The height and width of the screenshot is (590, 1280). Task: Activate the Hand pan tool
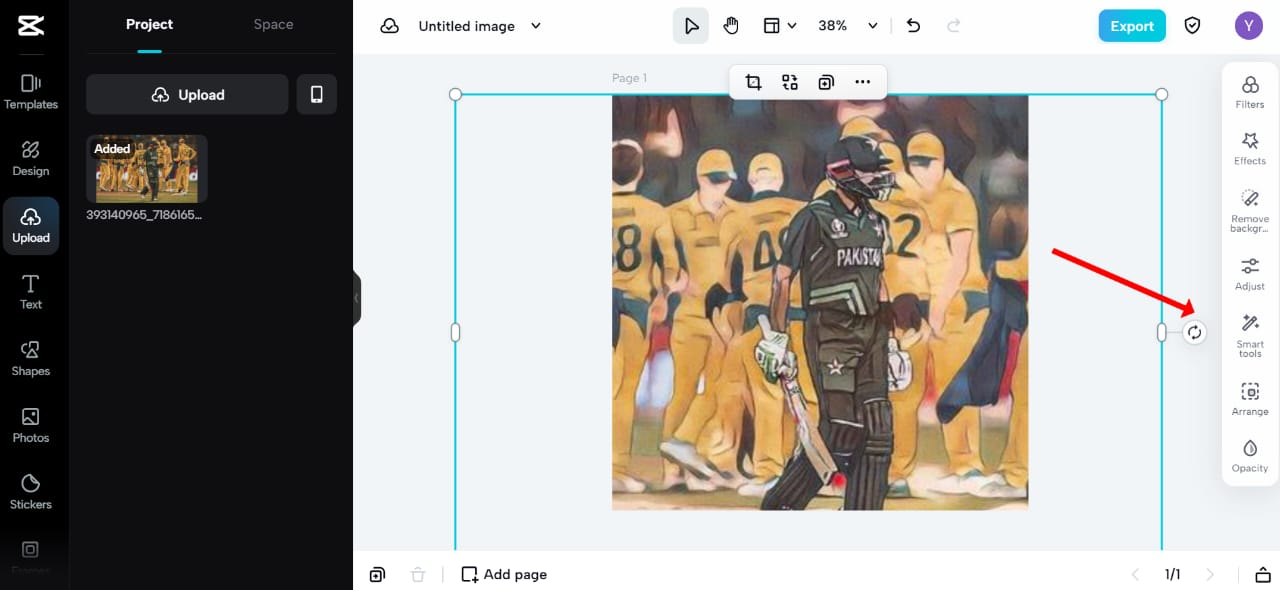coord(731,26)
